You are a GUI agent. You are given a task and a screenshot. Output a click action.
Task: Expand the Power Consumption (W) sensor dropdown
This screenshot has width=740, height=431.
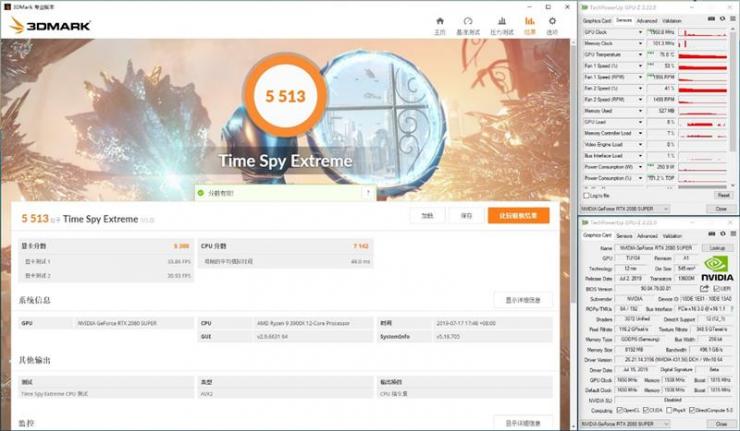640,167
